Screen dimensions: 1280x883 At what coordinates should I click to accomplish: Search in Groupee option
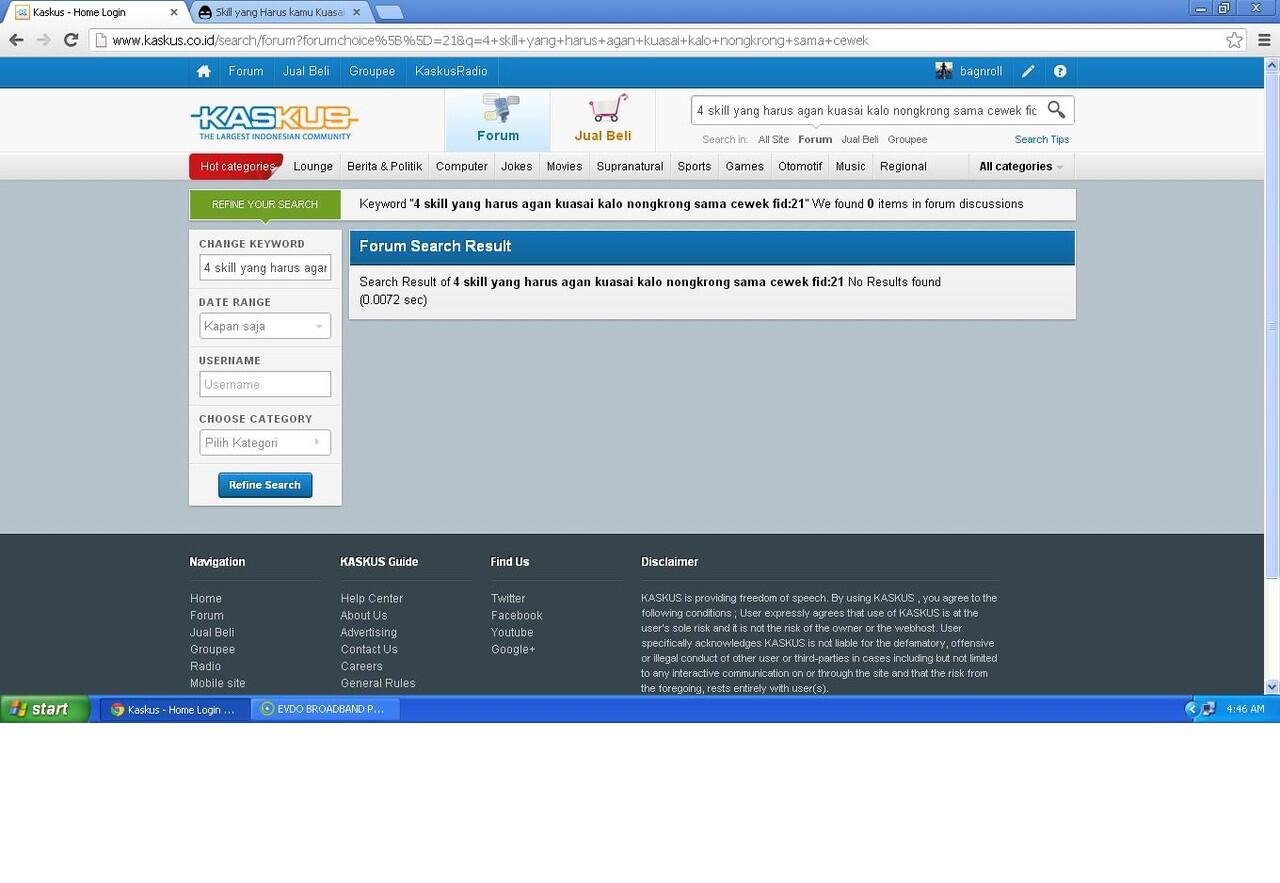[907, 140]
